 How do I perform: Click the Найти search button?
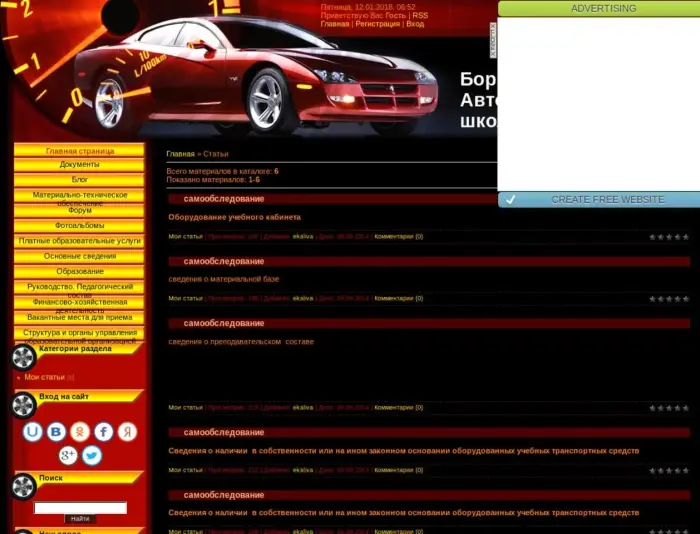click(80, 519)
